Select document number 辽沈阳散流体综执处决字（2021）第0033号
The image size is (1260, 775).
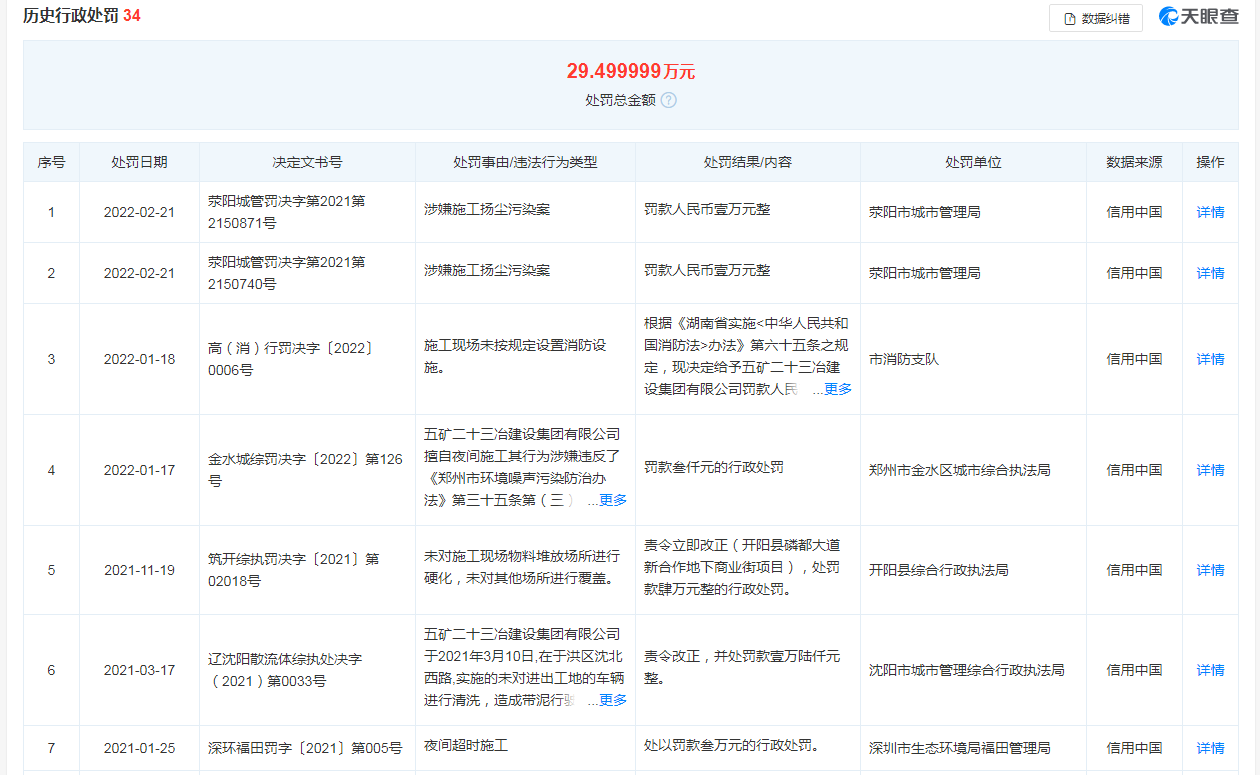click(x=285, y=670)
